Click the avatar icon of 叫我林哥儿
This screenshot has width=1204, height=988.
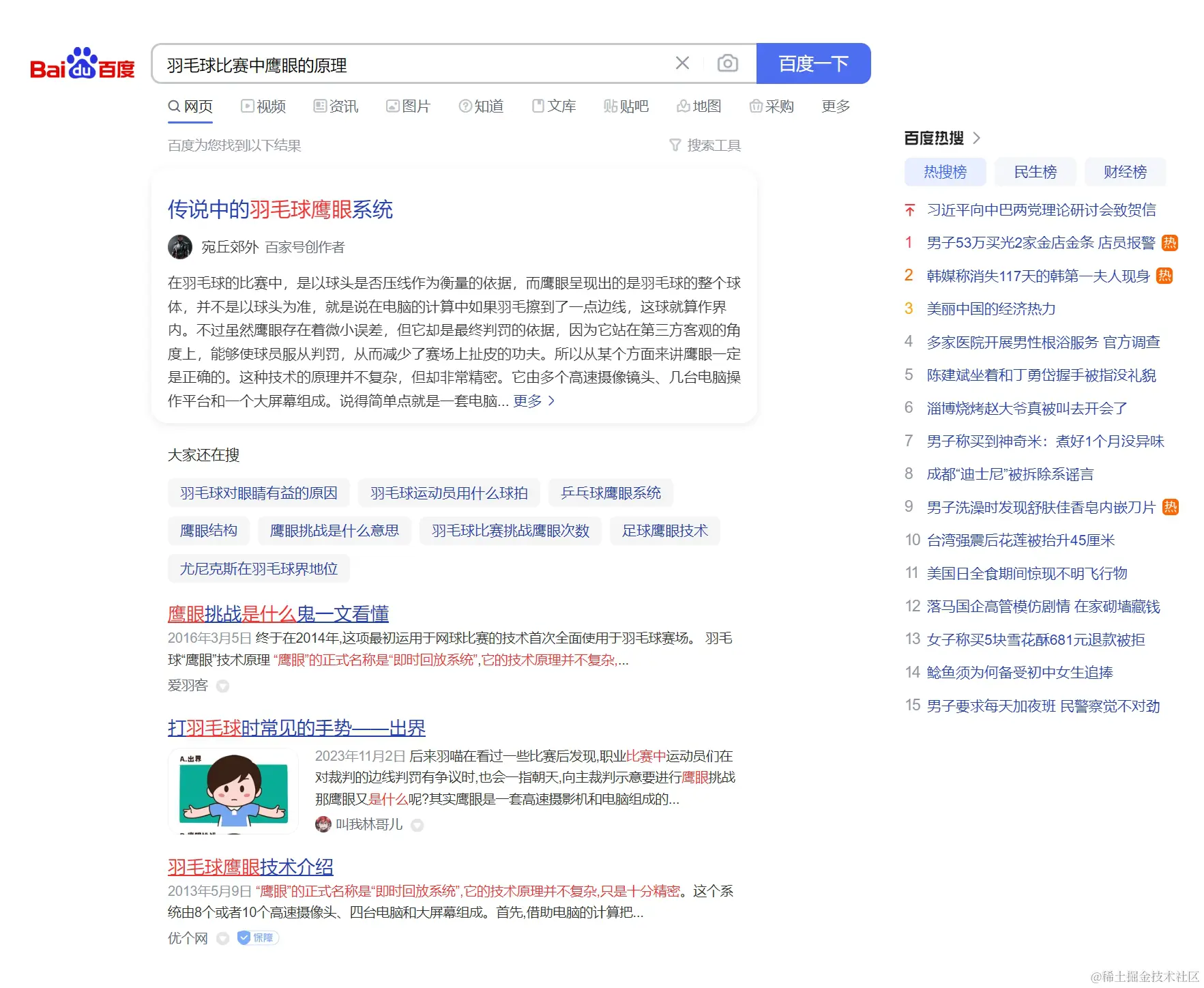(x=323, y=824)
